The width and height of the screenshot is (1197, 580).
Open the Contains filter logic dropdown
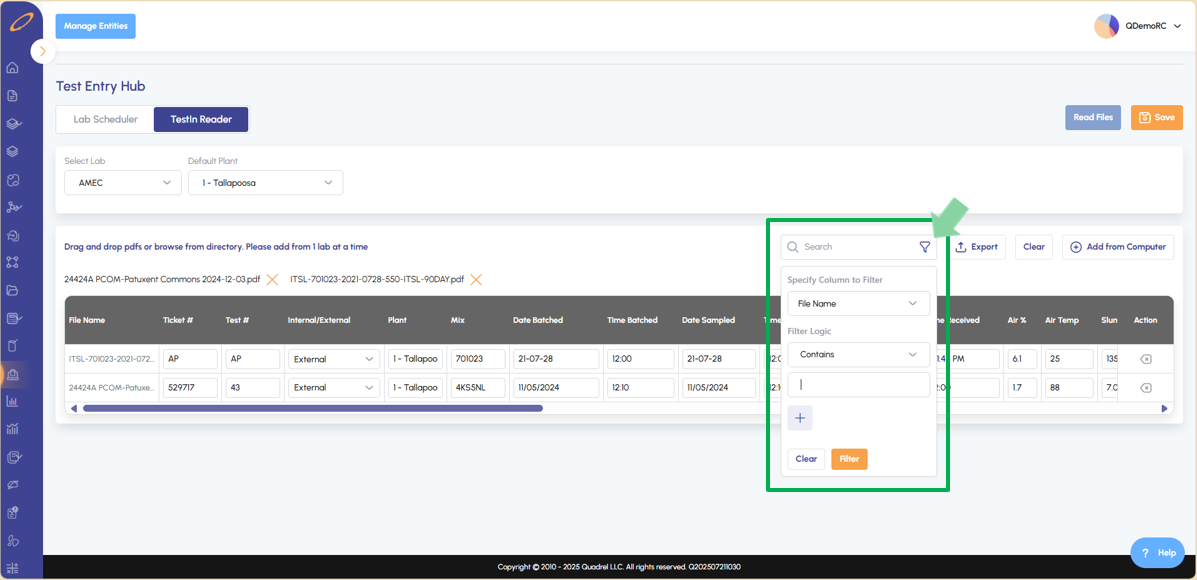pos(858,355)
